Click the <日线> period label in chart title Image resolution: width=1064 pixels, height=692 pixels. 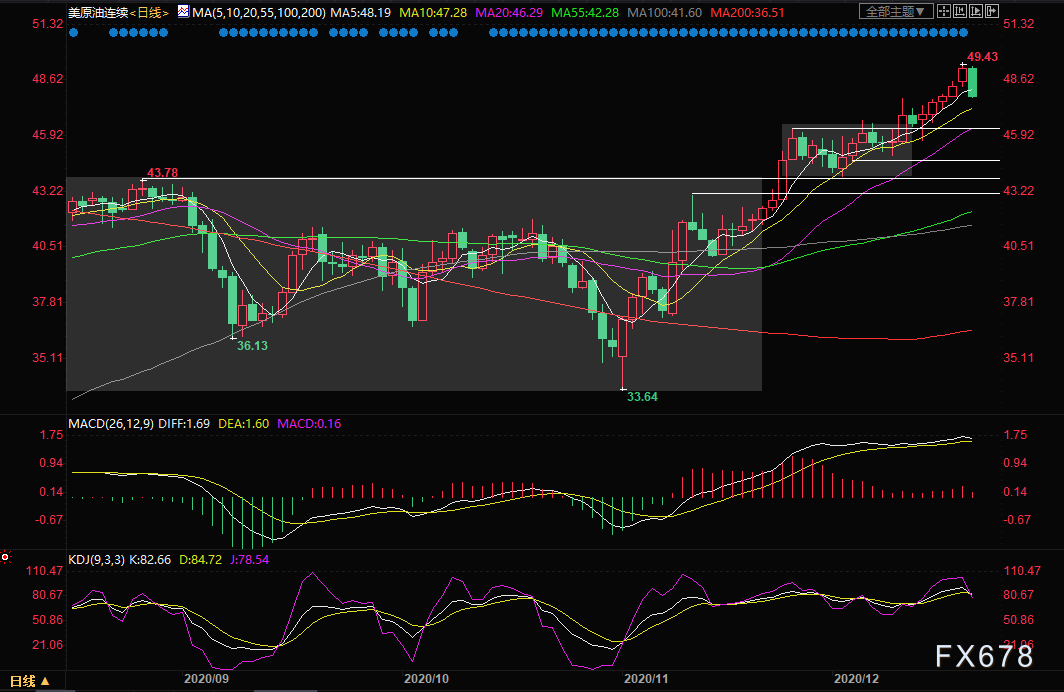[x=152, y=12]
